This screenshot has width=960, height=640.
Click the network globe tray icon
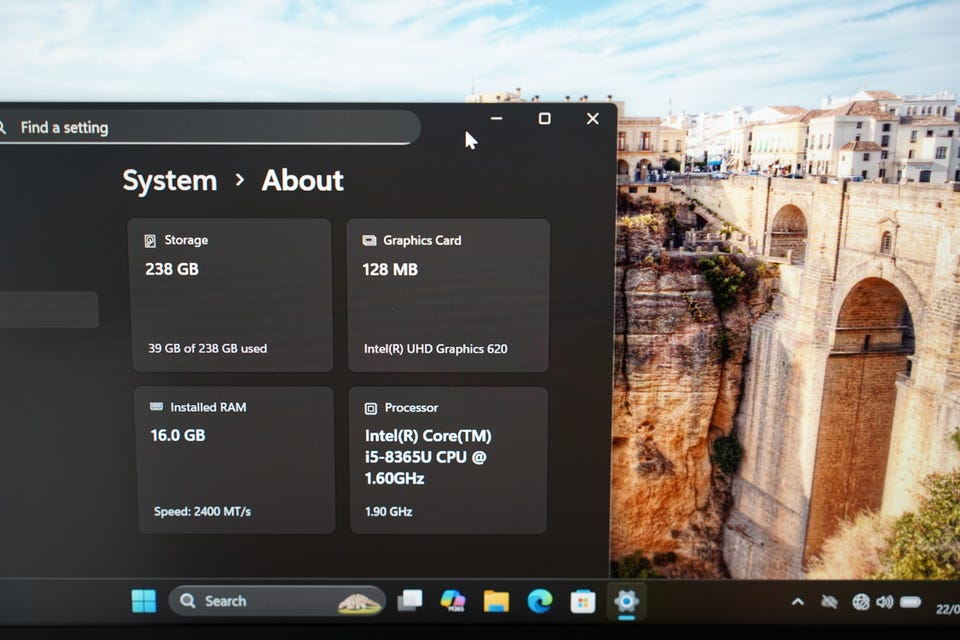click(861, 603)
